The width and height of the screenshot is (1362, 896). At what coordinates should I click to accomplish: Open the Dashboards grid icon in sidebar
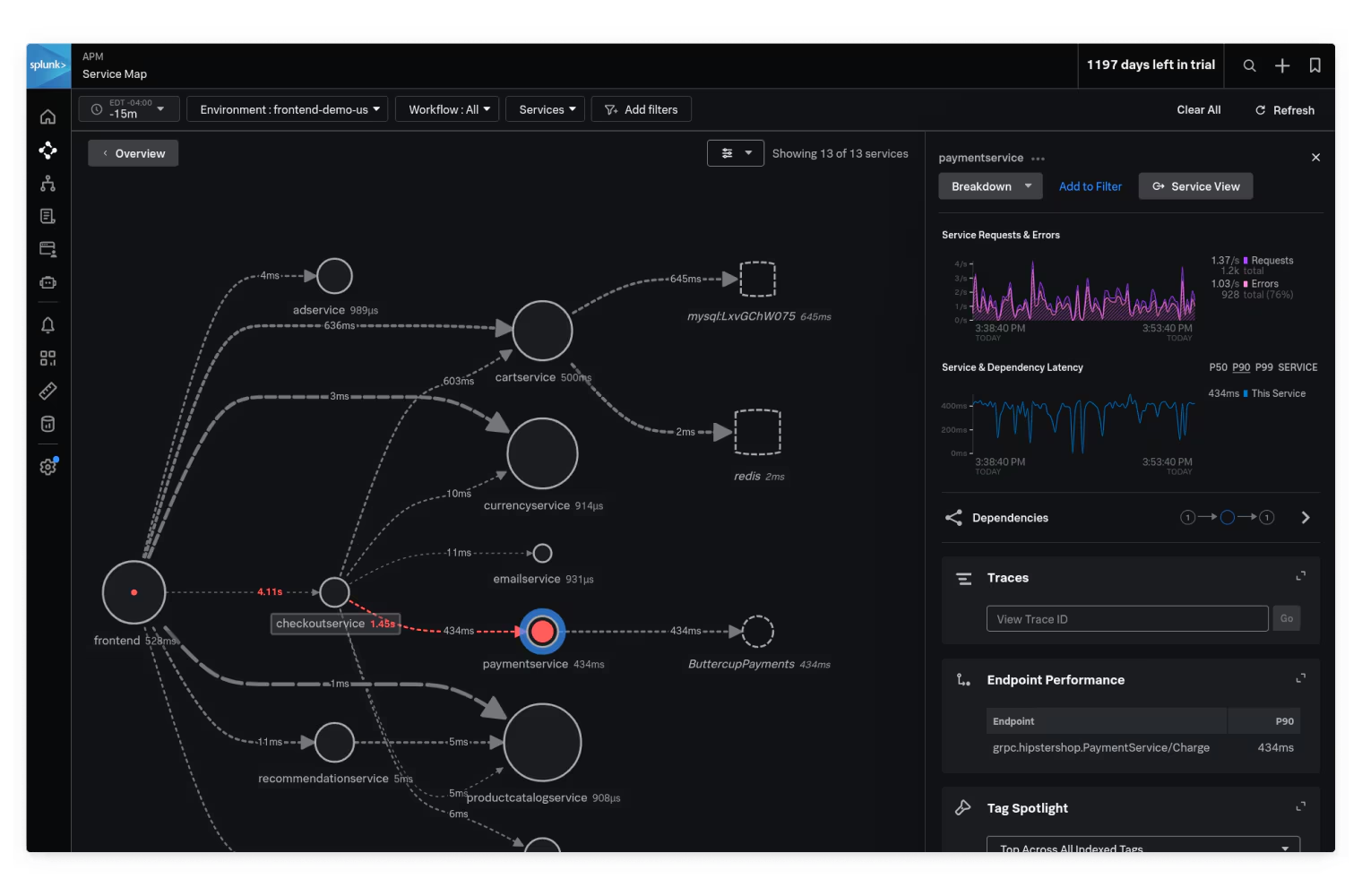47,358
